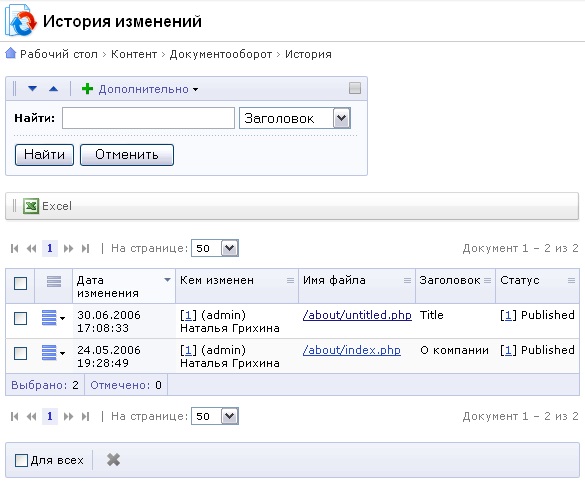Enable the Для всех checkbox

pyautogui.click(x=21, y=460)
